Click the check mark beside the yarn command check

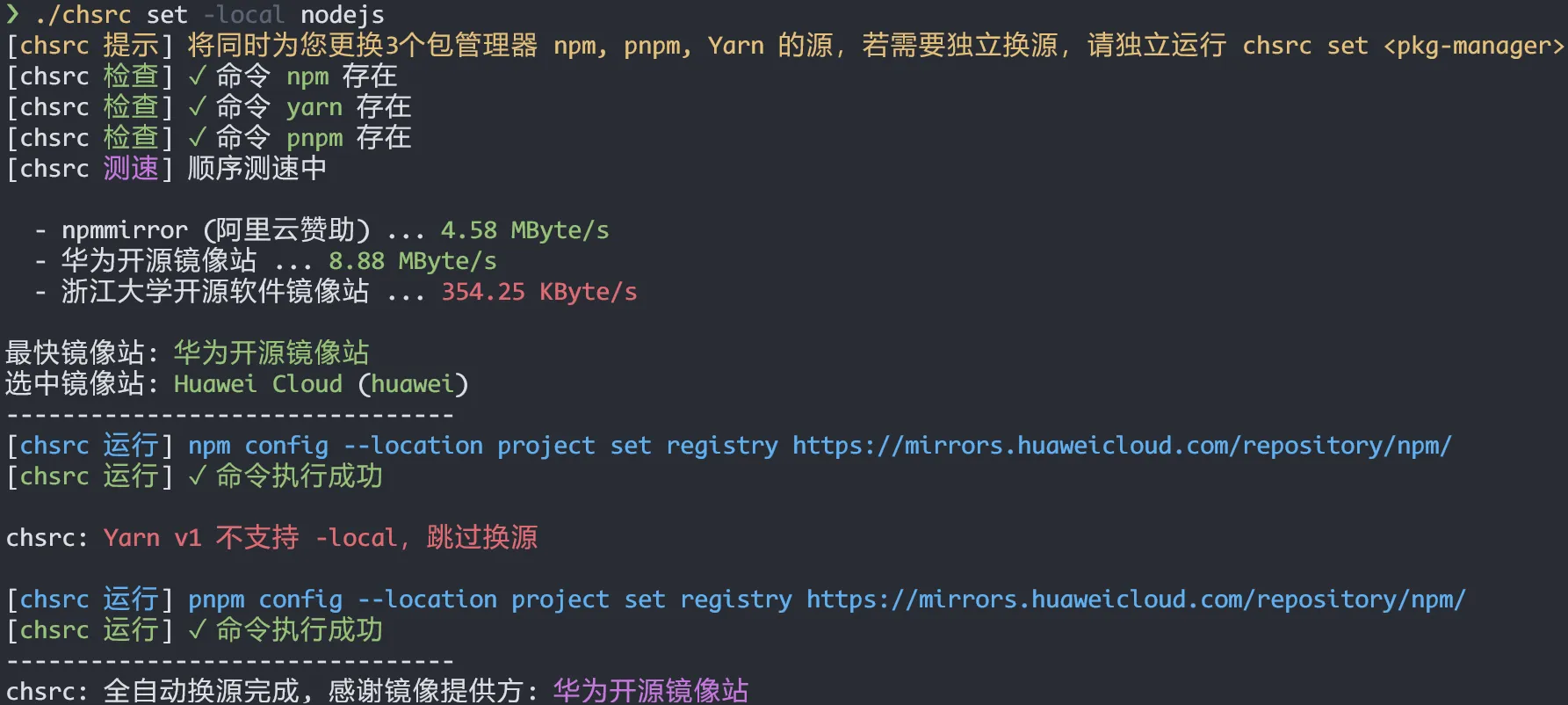click(x=197, y=107)
